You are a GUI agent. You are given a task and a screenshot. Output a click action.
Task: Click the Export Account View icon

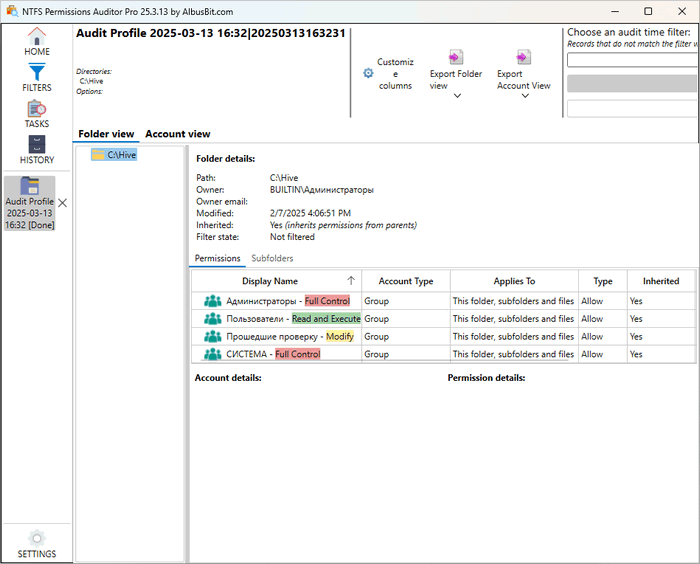point(523,57)
